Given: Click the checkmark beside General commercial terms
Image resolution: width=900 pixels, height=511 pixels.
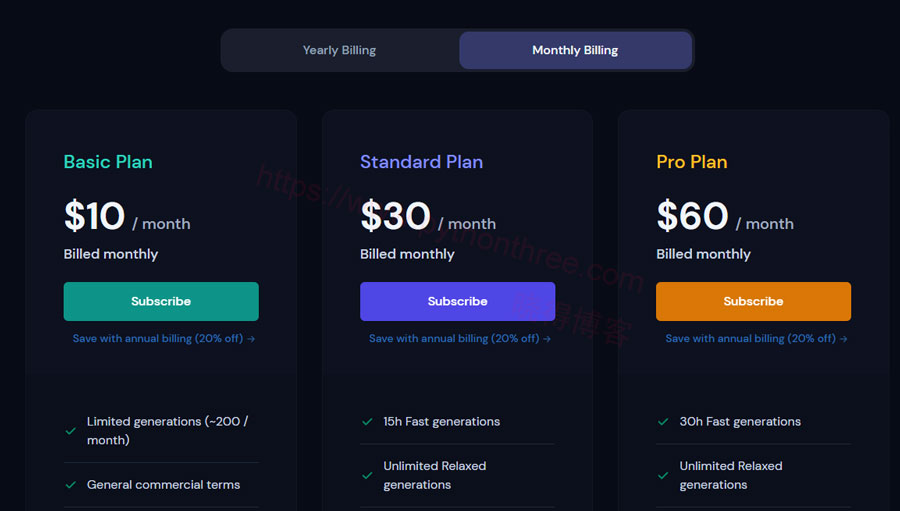Looking at the screenshot, I should pyautogui.click(x=71, y=485).
